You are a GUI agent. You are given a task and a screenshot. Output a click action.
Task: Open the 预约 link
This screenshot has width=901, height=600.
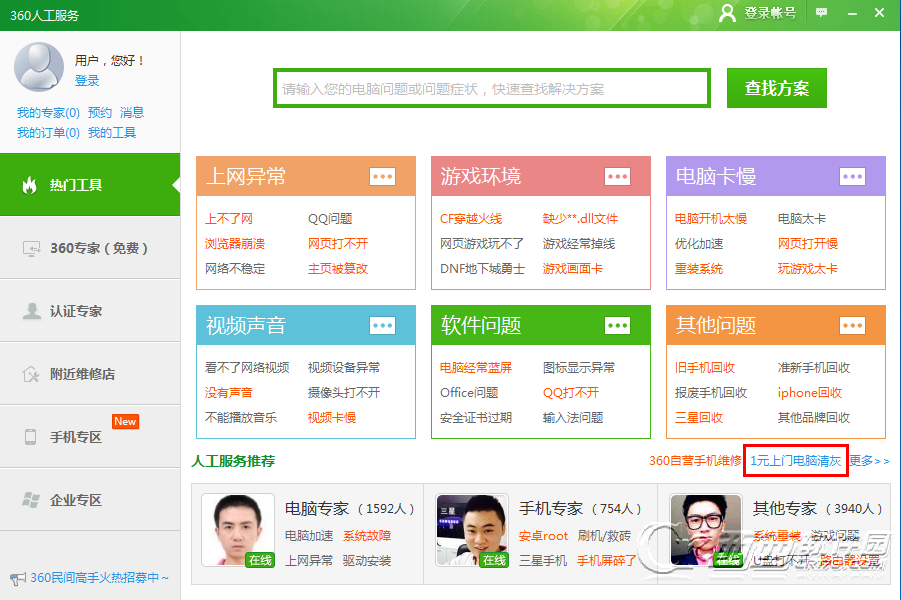(x=99, y=113)
